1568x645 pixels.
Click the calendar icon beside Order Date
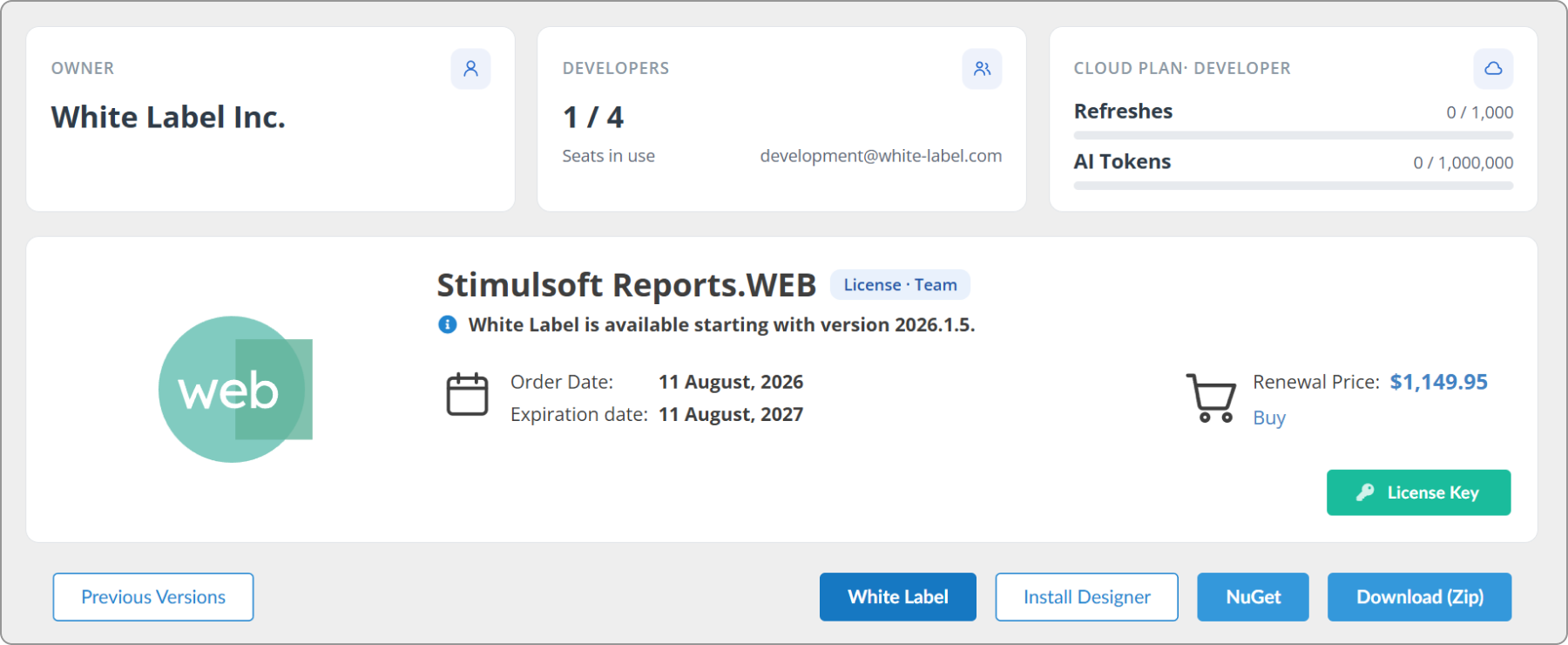(x=467, y=395)
